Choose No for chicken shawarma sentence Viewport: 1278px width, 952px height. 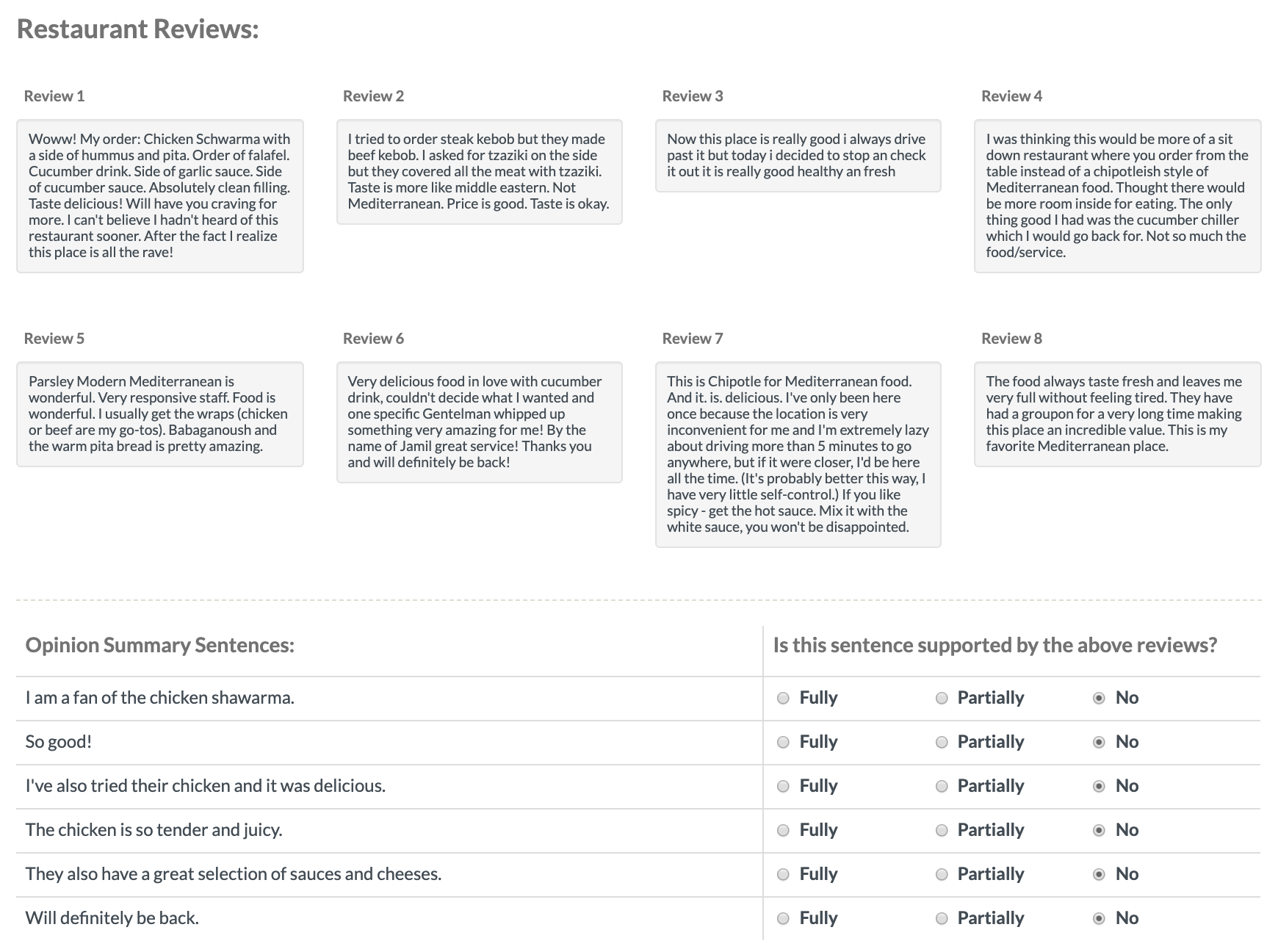click(1099, 698)
